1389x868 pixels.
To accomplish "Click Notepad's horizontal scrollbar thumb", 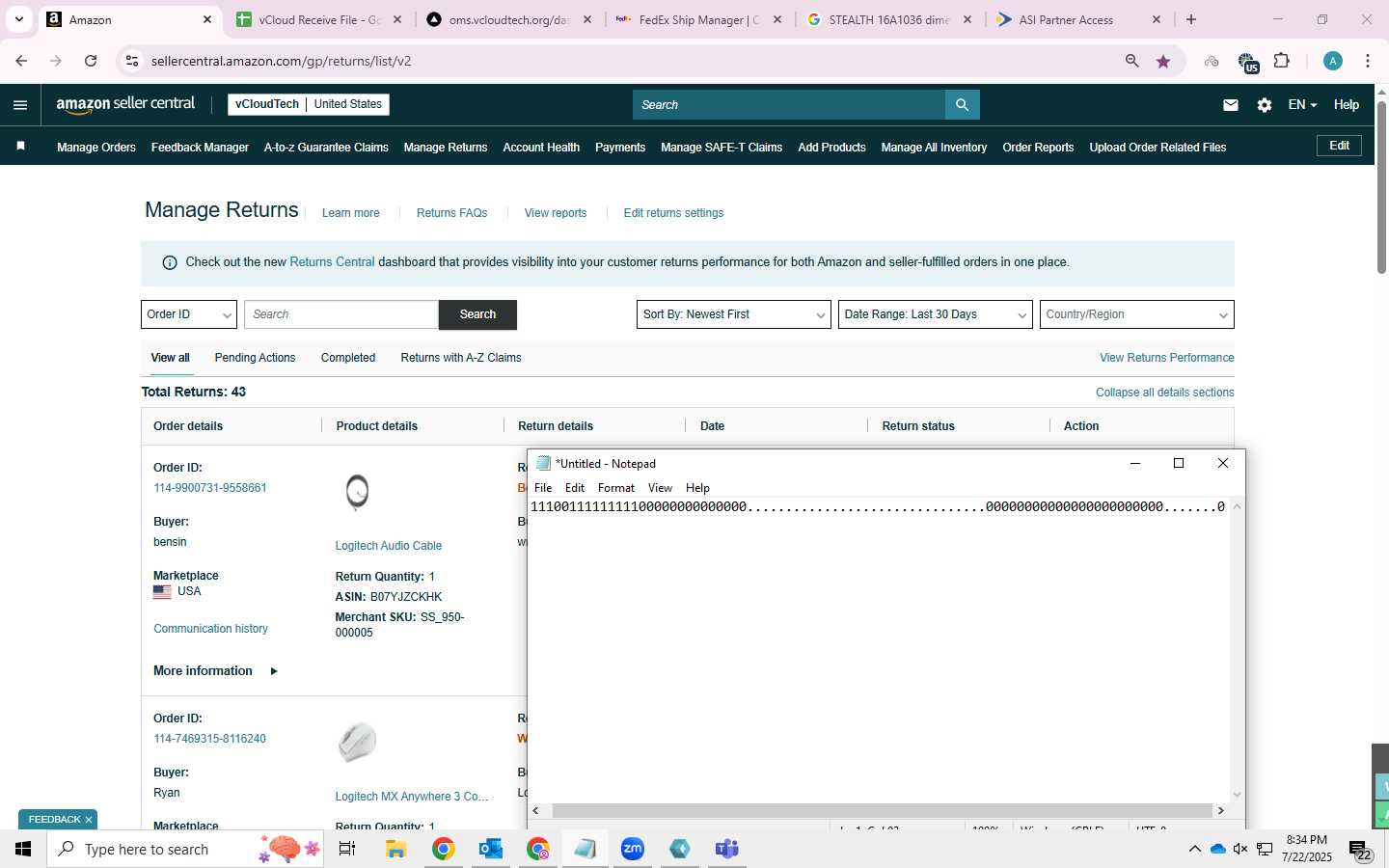I will pos(882,811).
